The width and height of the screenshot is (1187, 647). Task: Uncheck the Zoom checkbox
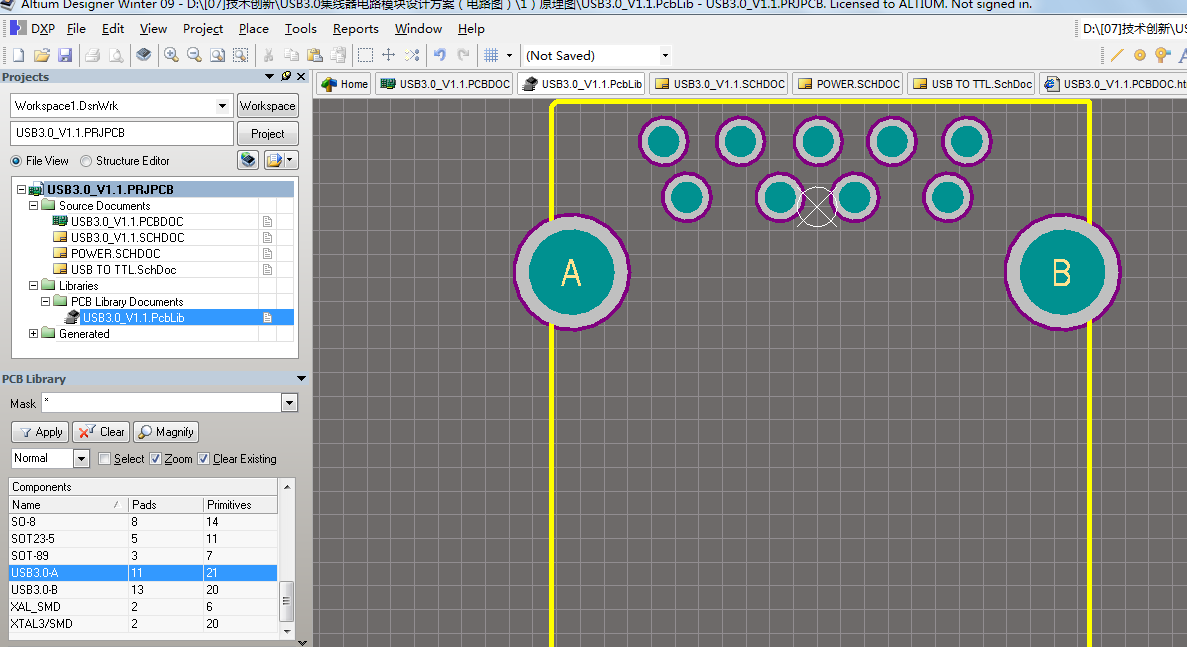pyautogui.click(x=155, y=459)
